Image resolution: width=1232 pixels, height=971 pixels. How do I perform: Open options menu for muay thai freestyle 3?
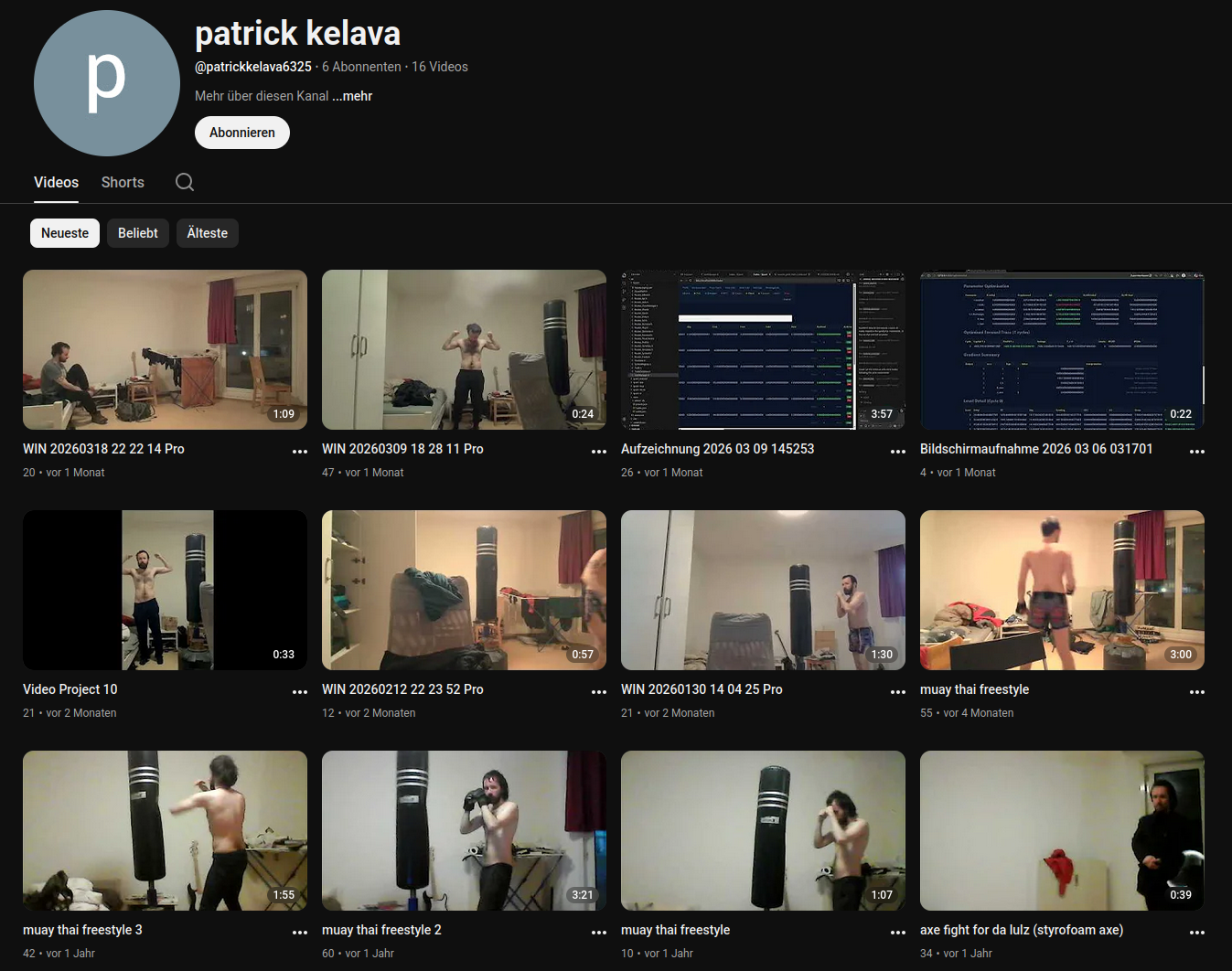coord(300,932)
